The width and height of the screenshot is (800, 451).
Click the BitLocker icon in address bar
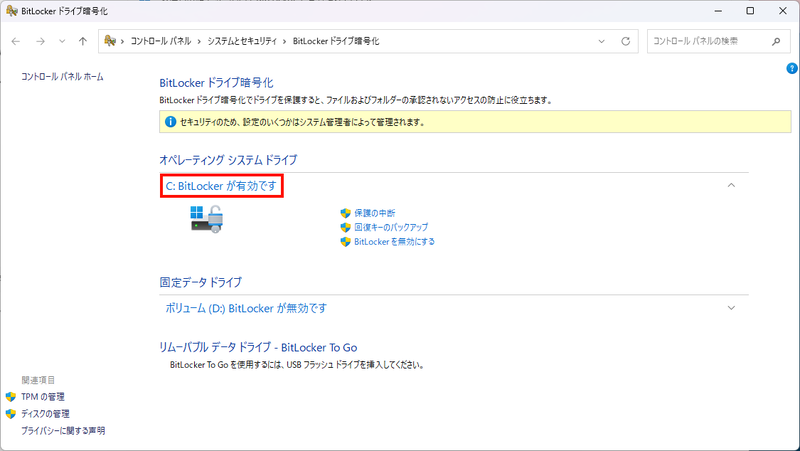click(x=110, y=41)
